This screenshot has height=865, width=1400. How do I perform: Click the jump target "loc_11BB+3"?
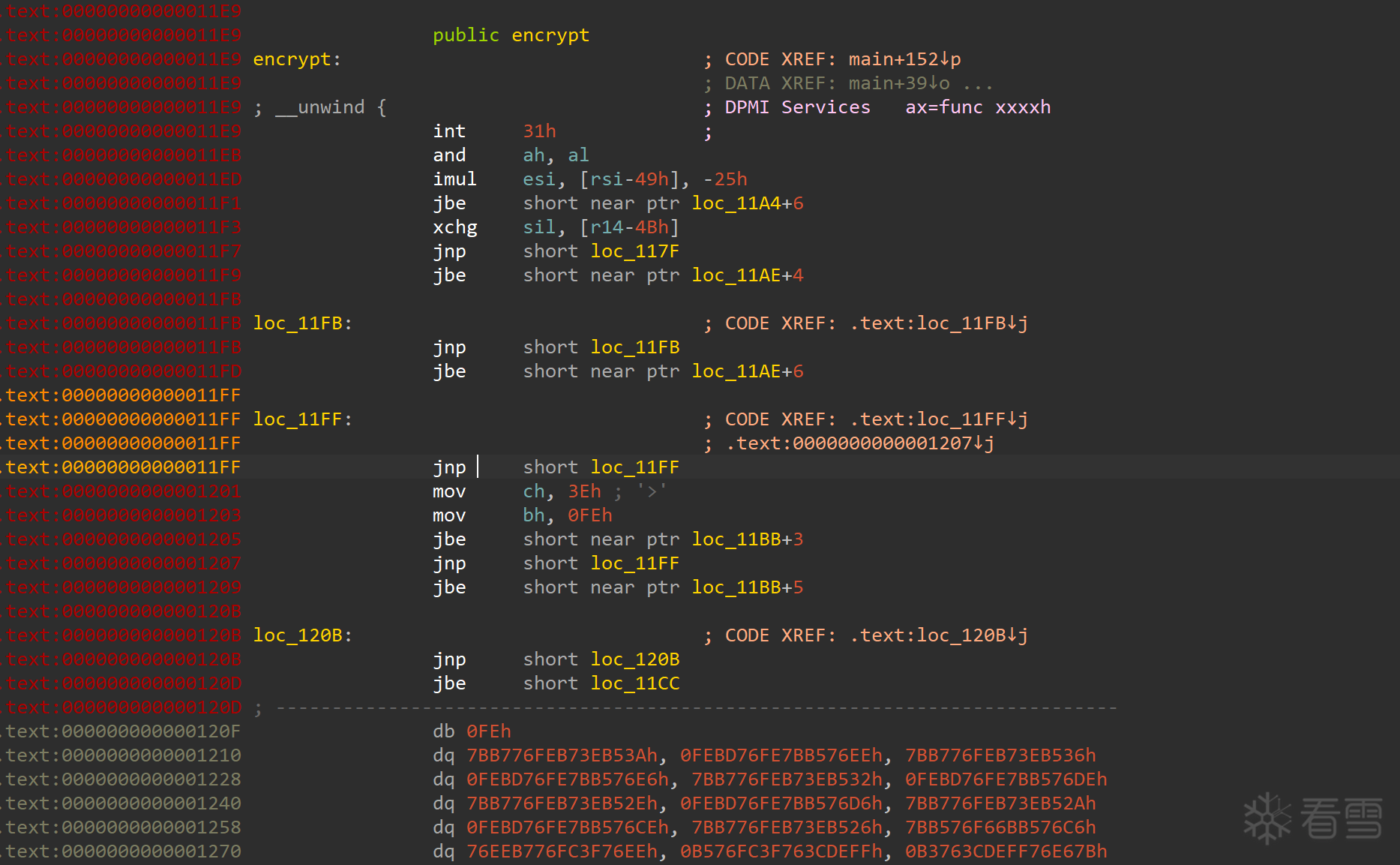(x=748, y=539)
